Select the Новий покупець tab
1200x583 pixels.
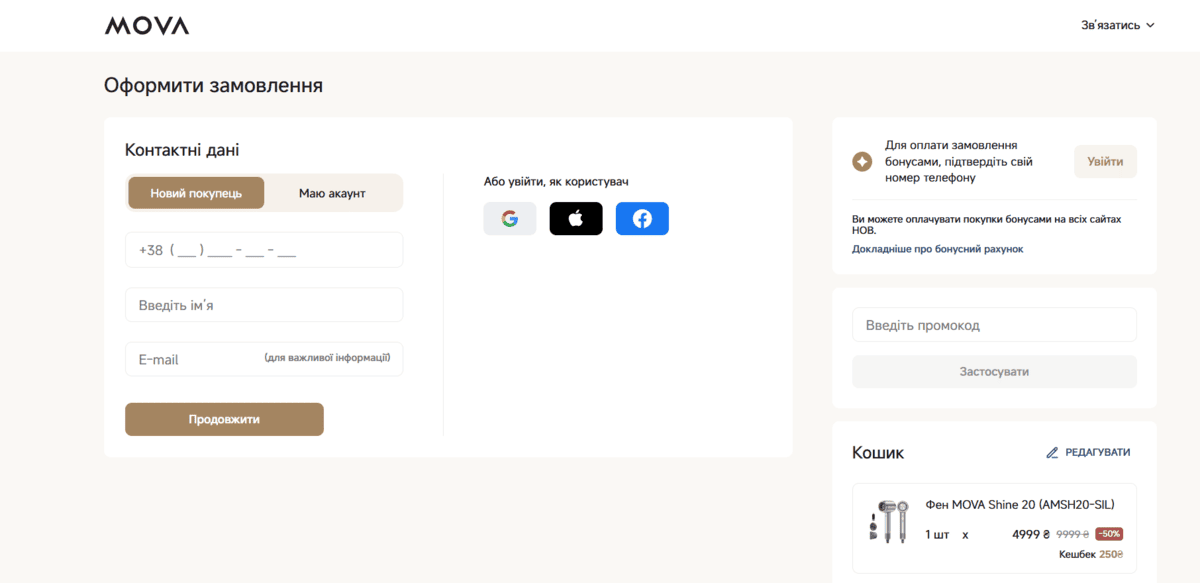(196, 193)
